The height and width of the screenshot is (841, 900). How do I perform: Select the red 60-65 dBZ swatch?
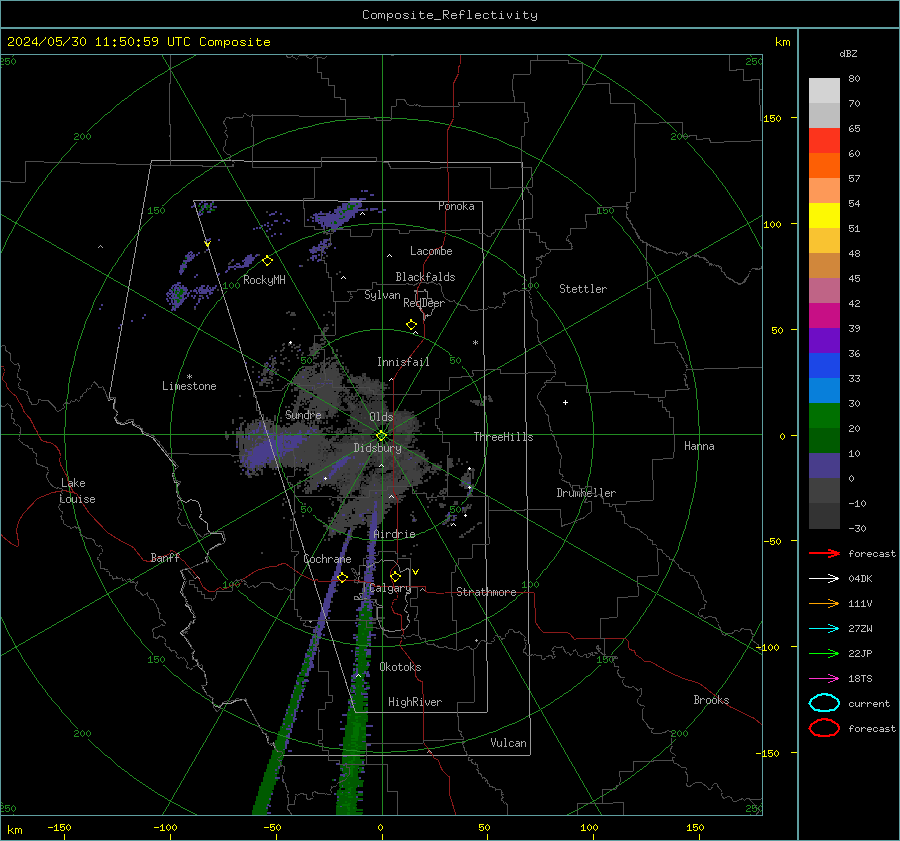(824, 141)
